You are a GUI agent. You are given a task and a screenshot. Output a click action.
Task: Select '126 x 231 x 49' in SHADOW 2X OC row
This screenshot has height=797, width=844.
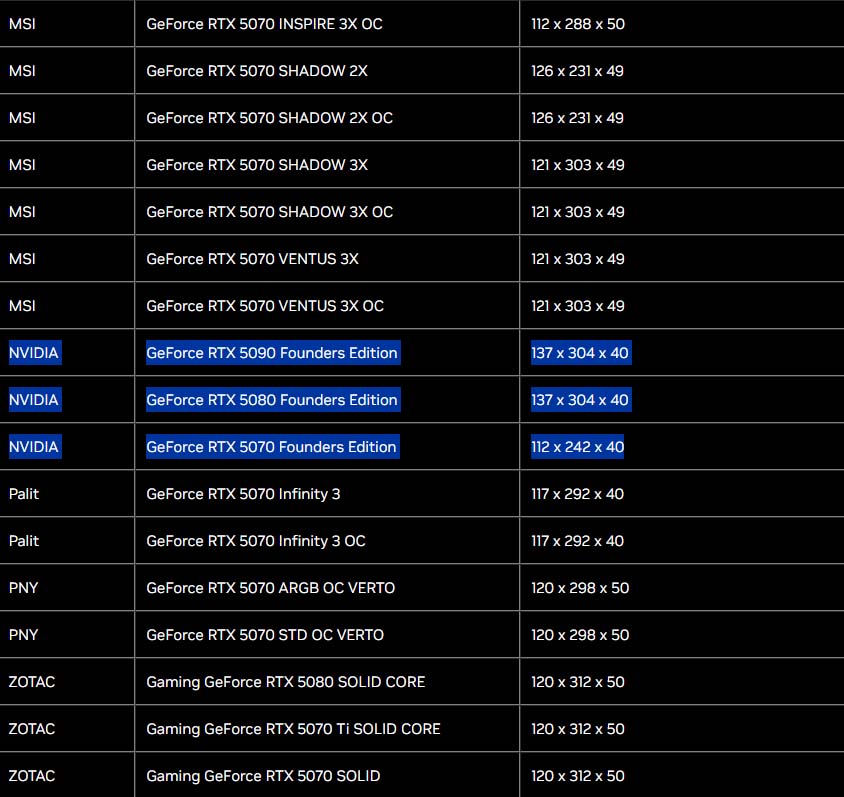click(577, 118)
